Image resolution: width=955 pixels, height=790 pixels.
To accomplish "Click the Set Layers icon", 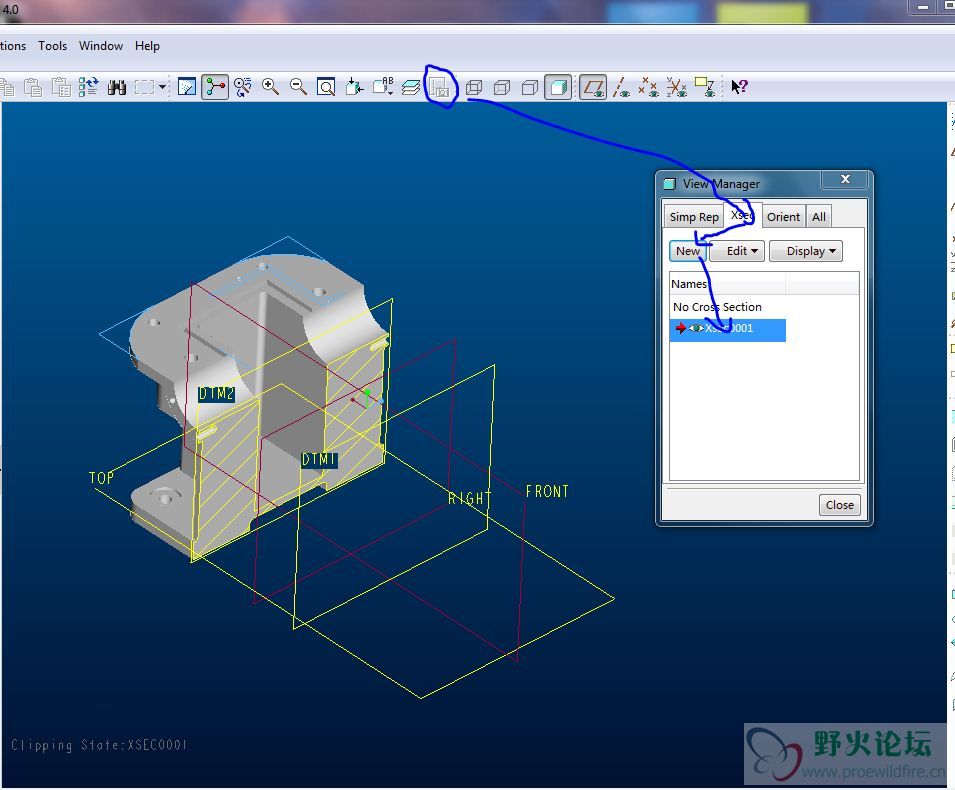I will [411, 87].
